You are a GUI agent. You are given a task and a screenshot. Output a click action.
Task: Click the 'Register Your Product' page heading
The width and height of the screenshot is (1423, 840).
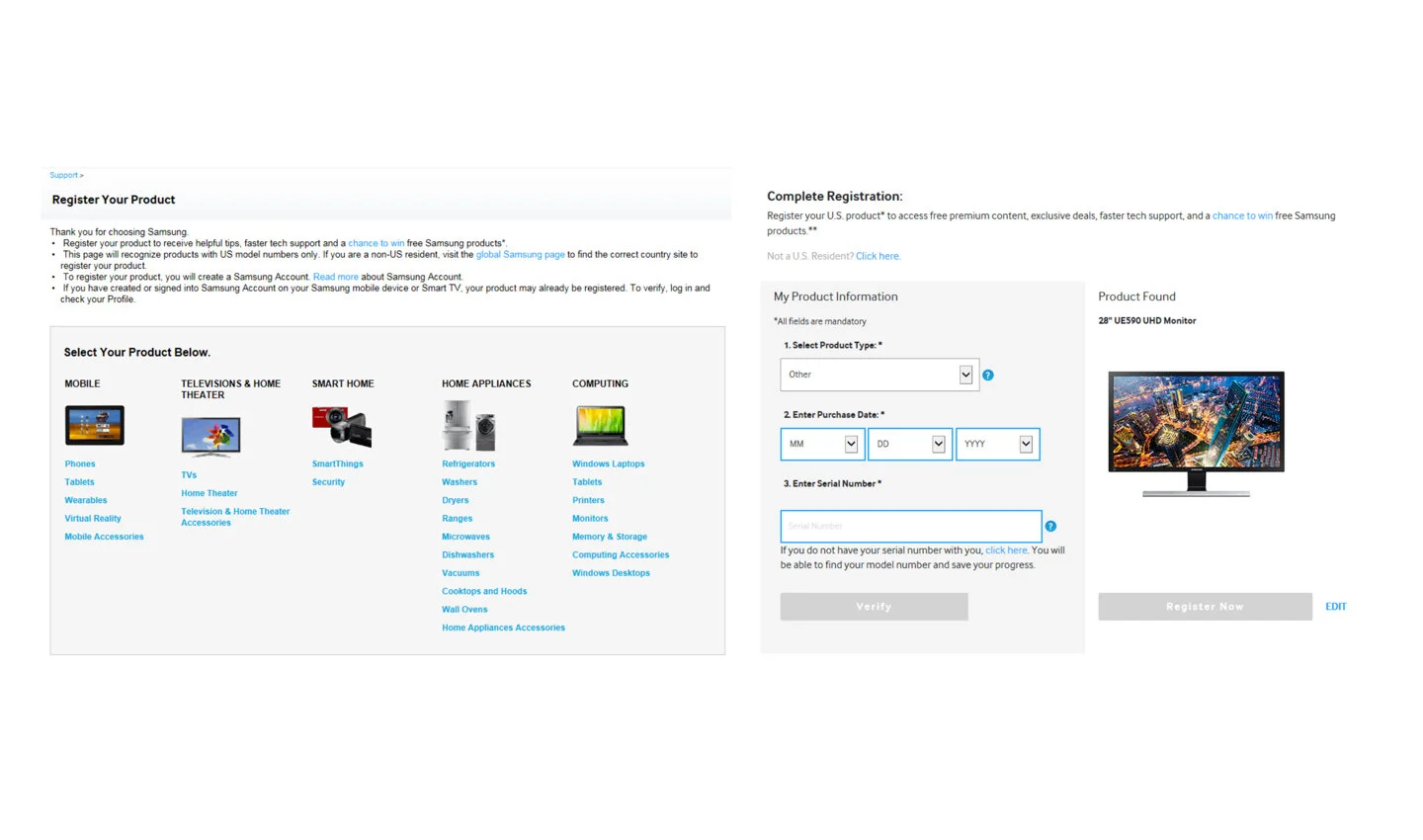(x=114, y=200)
